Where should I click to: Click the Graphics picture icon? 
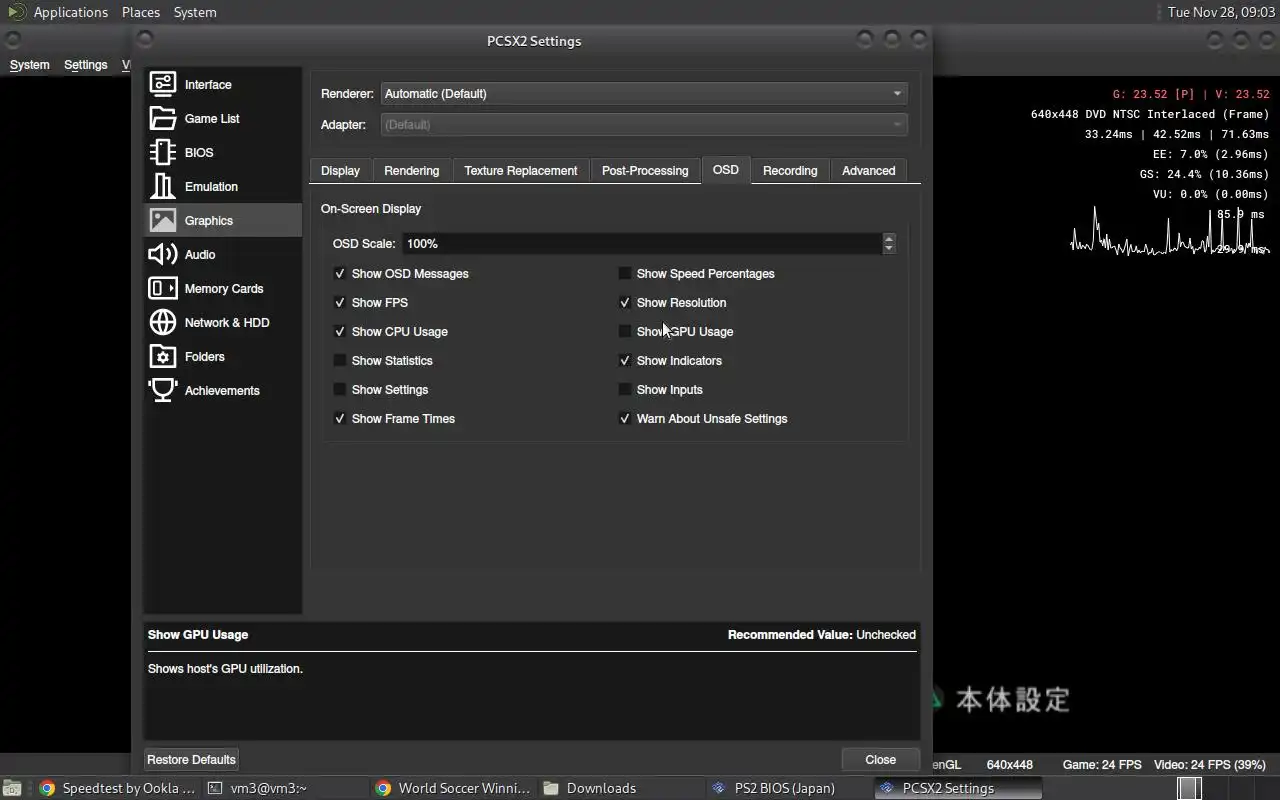pos(163,220)
